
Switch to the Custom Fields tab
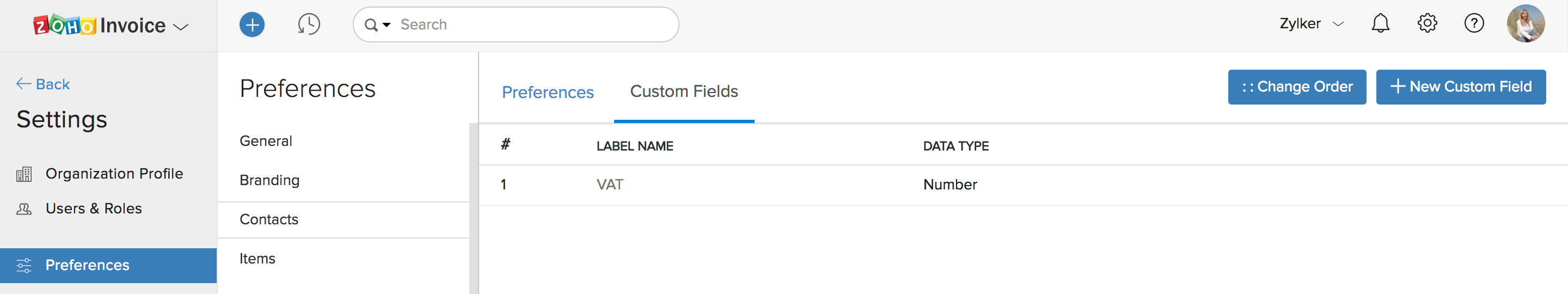(684, 91)
